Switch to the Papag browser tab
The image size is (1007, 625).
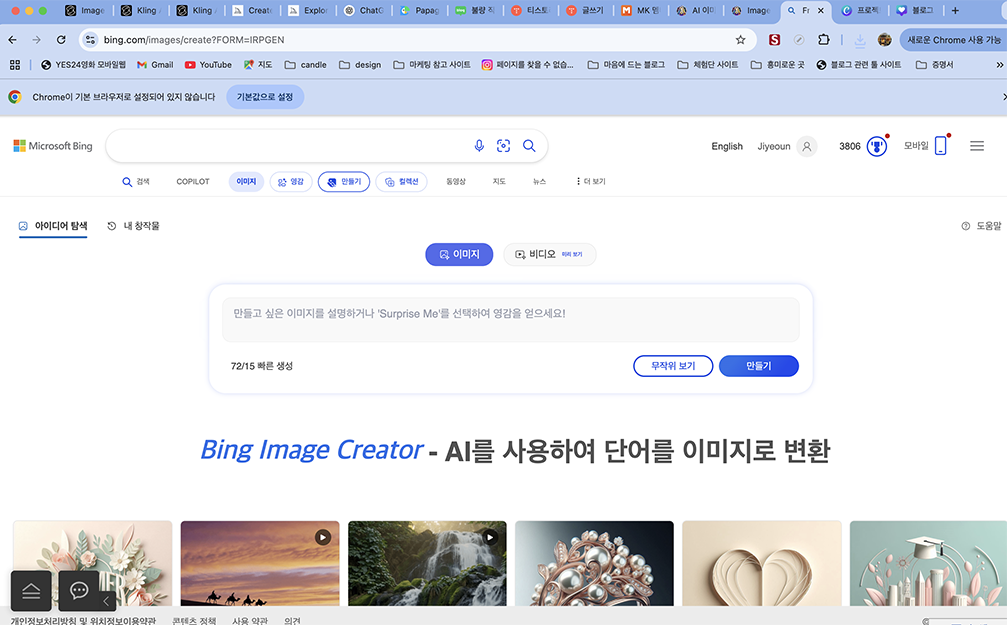pos(419,10)
